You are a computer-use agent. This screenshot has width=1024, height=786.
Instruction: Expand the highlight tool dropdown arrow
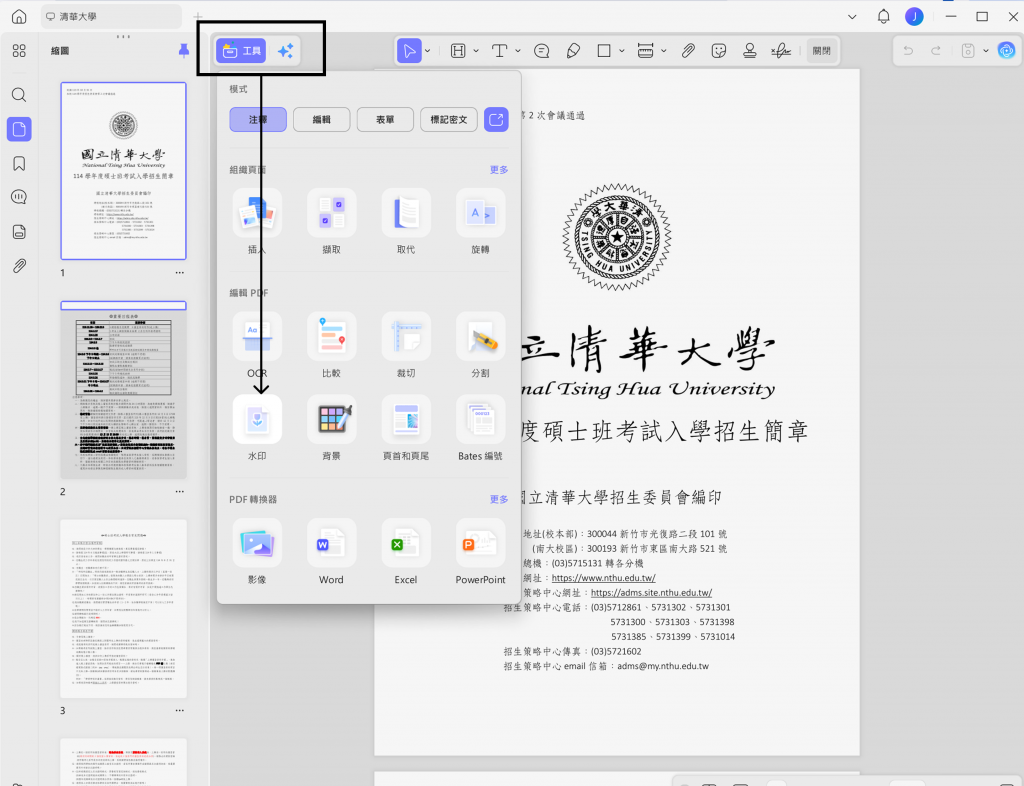[x=476, y=51]
